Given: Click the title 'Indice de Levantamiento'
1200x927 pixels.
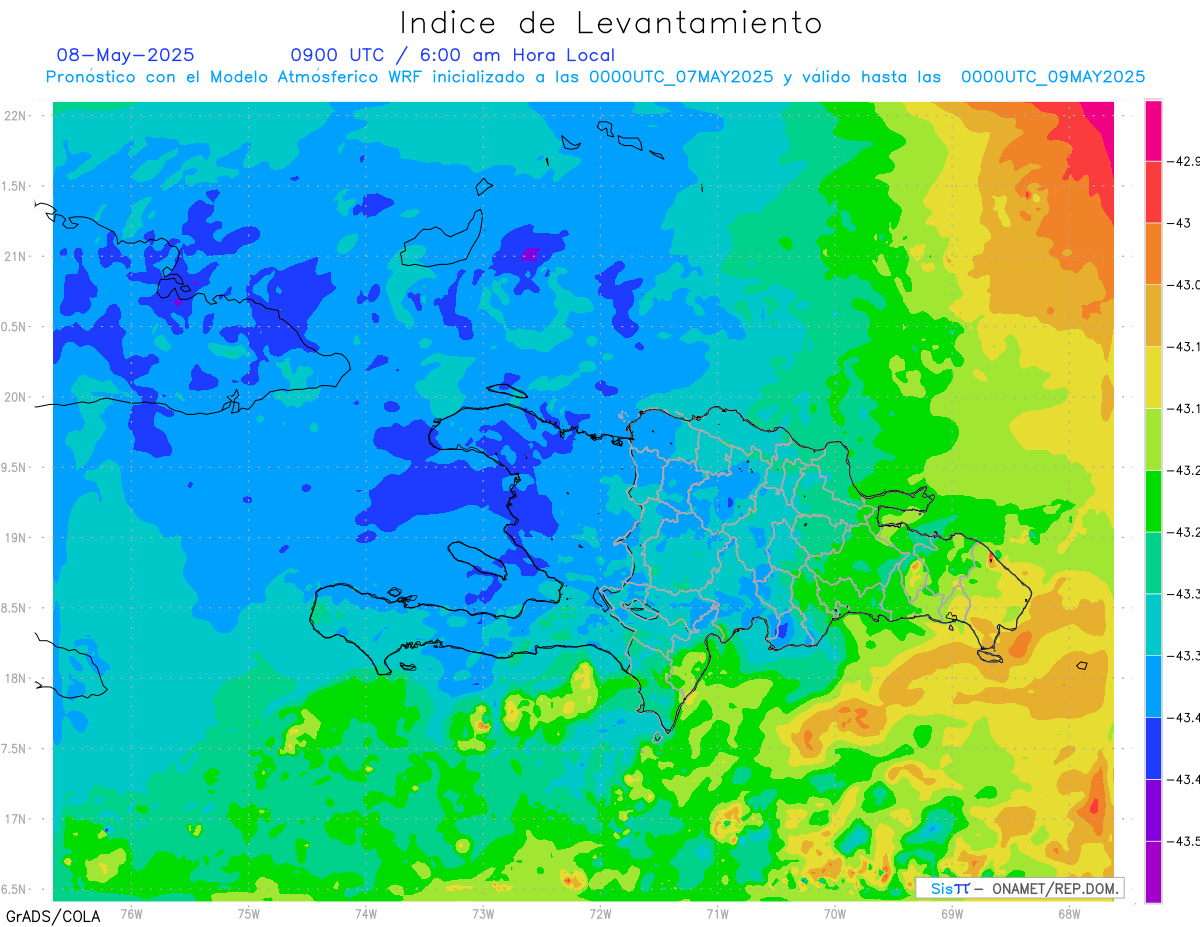Looking at the screenshot, I should click(x=611, y=22).
